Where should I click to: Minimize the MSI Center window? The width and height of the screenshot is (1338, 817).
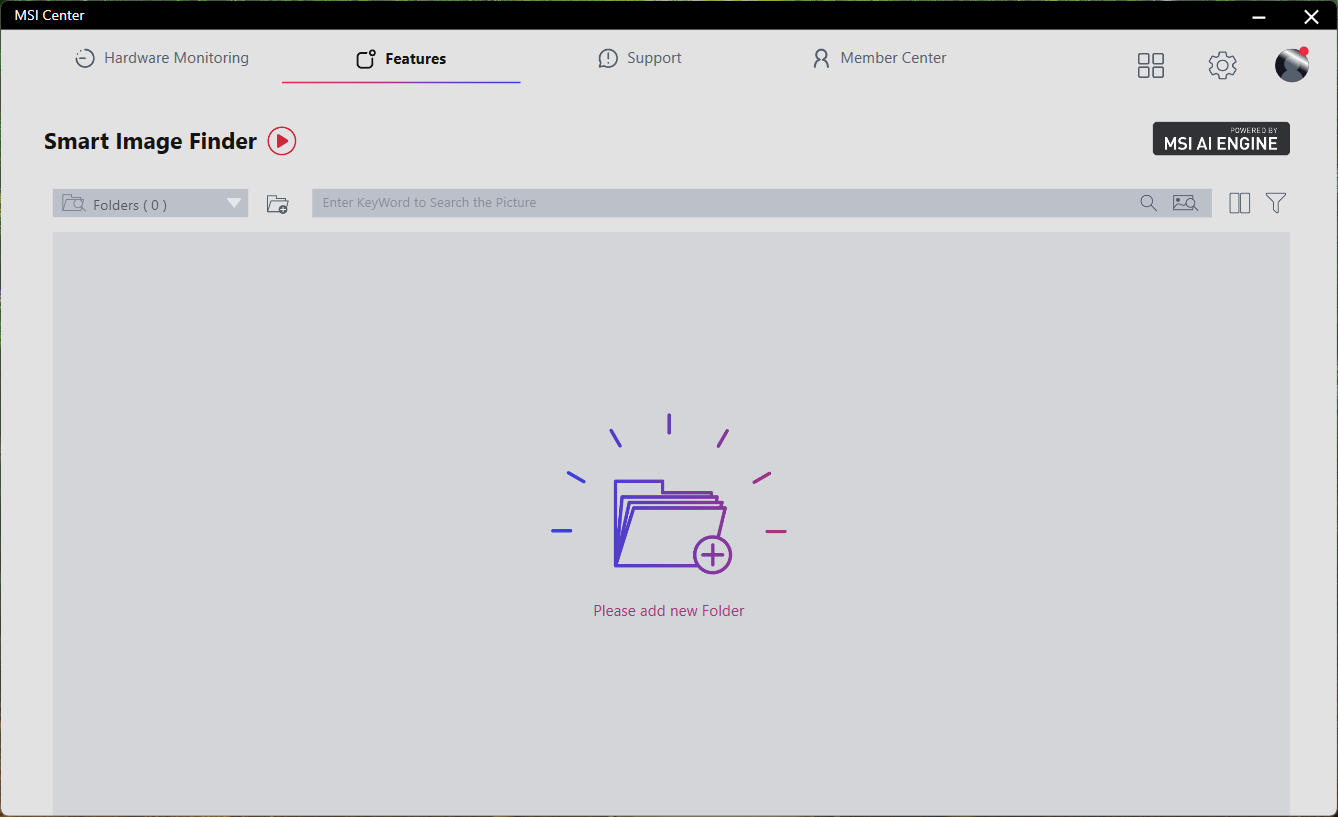(x=1259, y=16)
